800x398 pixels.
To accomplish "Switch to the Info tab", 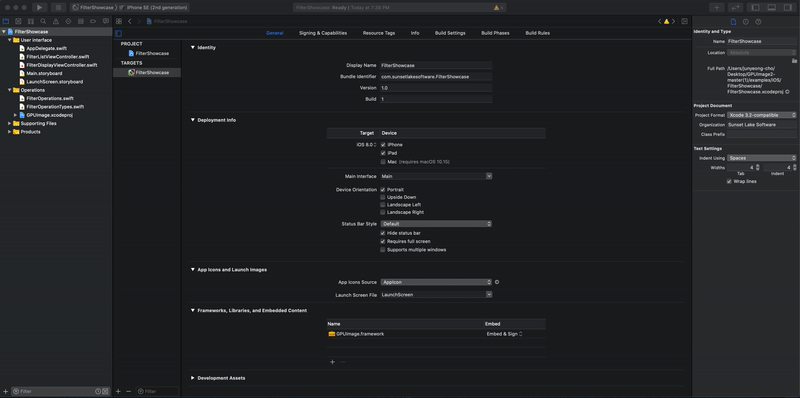I will [415, 33].
